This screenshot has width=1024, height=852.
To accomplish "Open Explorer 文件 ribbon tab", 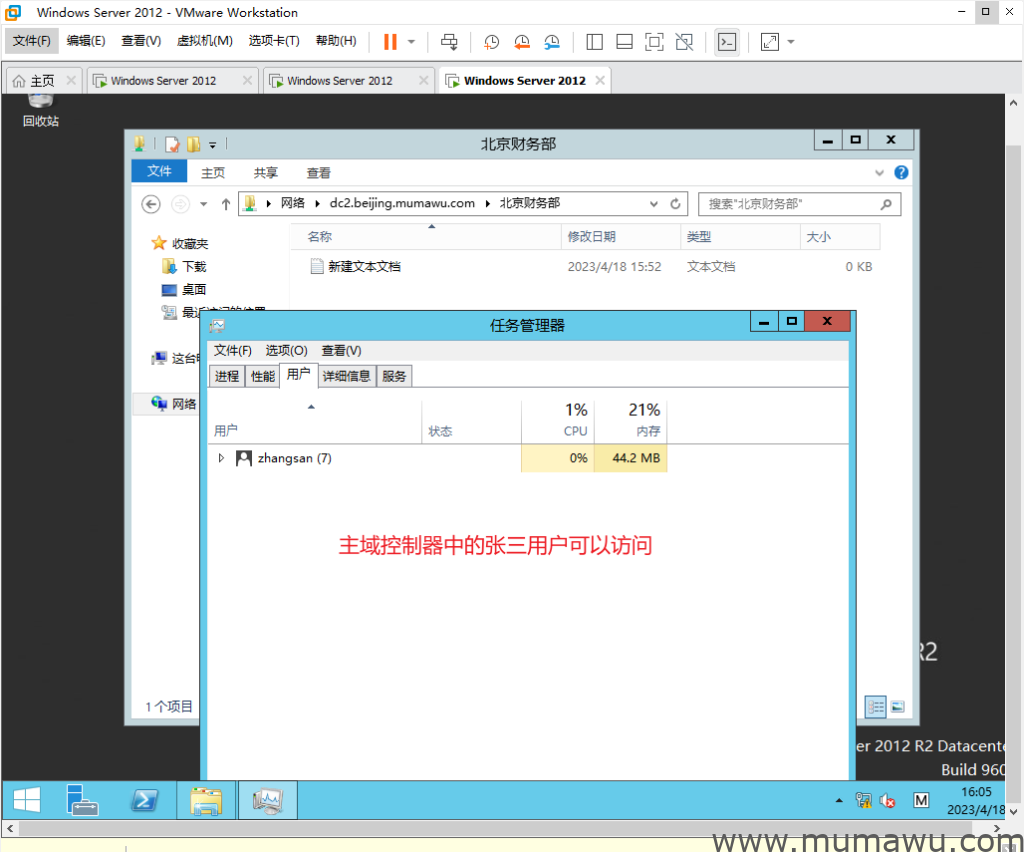I will click(x=159, y=171).
